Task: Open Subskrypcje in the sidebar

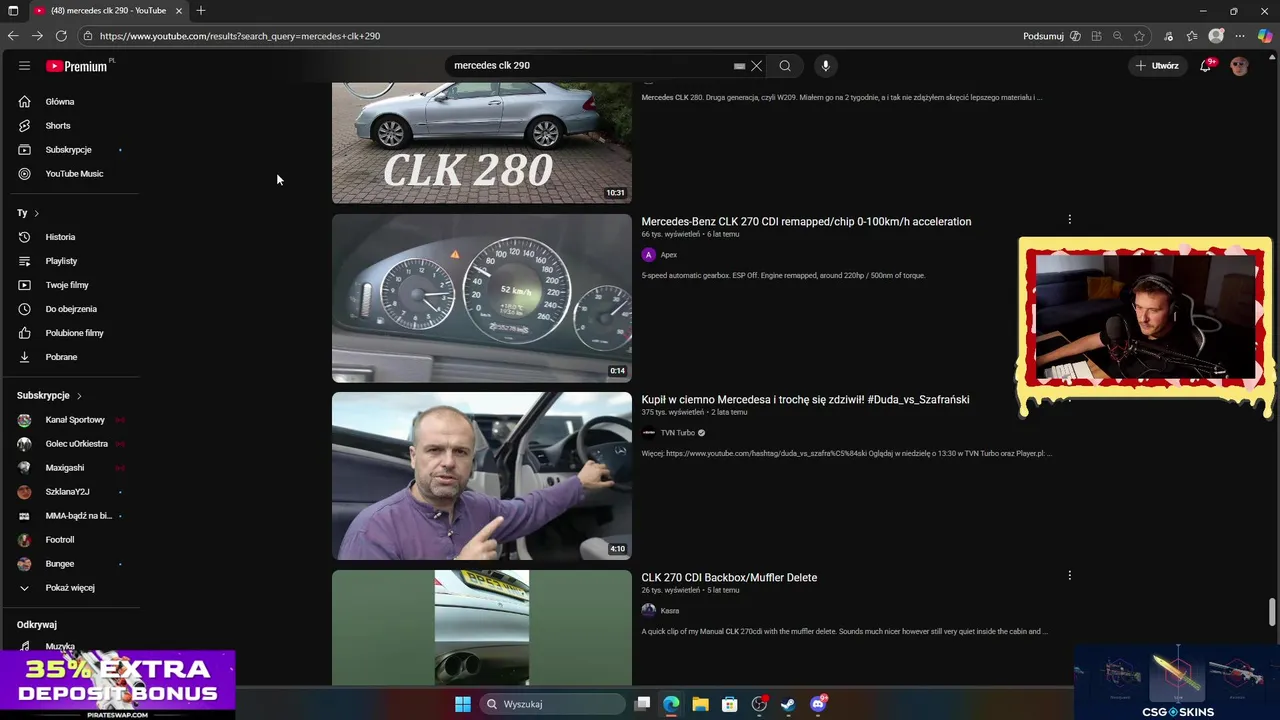Action: [70, 150]
